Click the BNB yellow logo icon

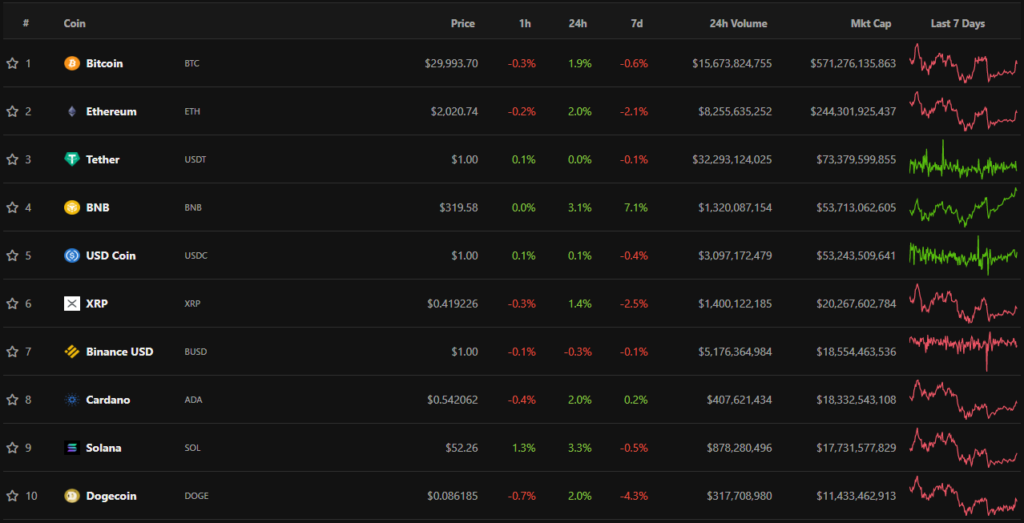click(x=72, y=208)
